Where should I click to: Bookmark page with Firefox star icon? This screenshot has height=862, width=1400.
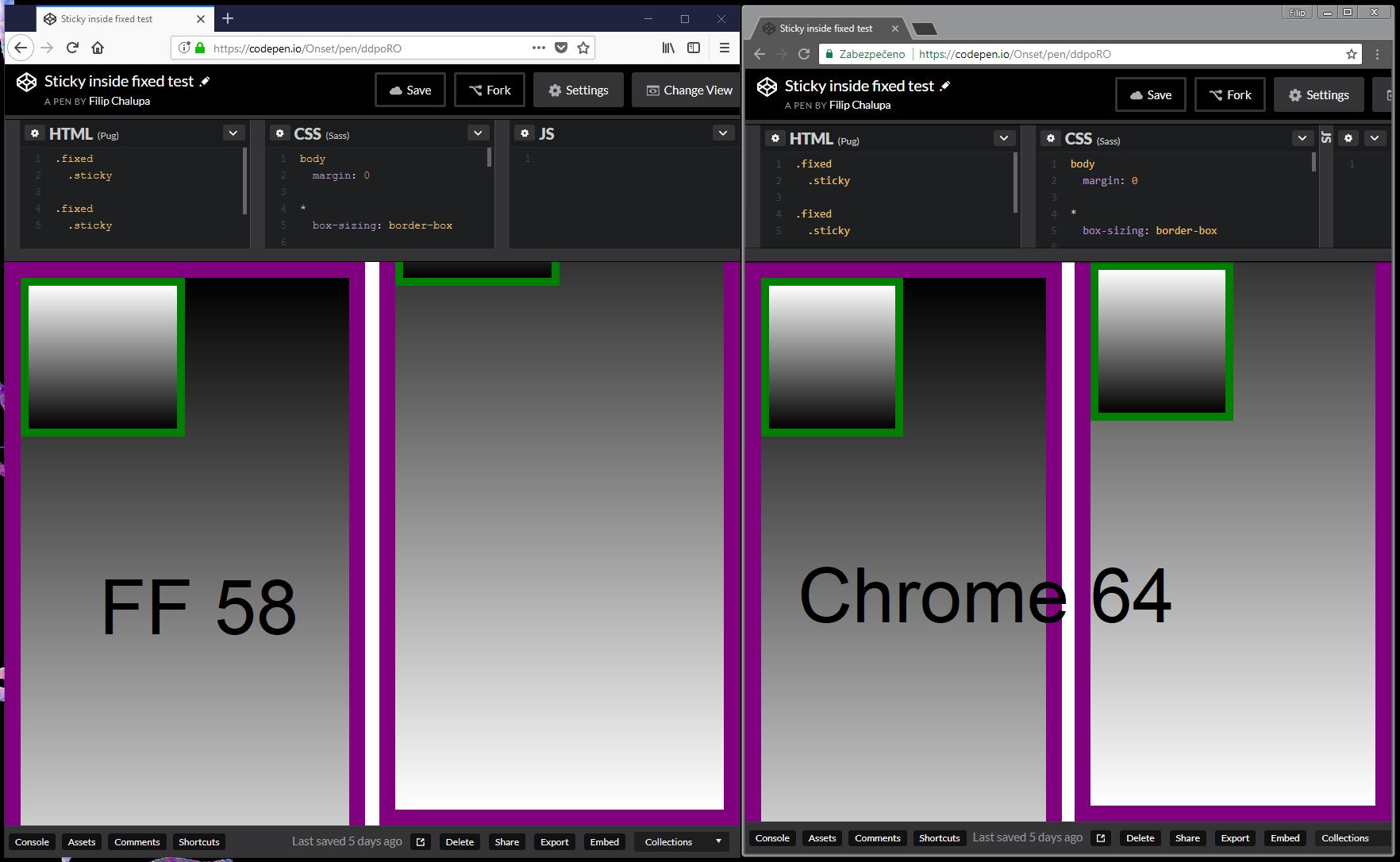pyautogui.click(x=583, y=48)
